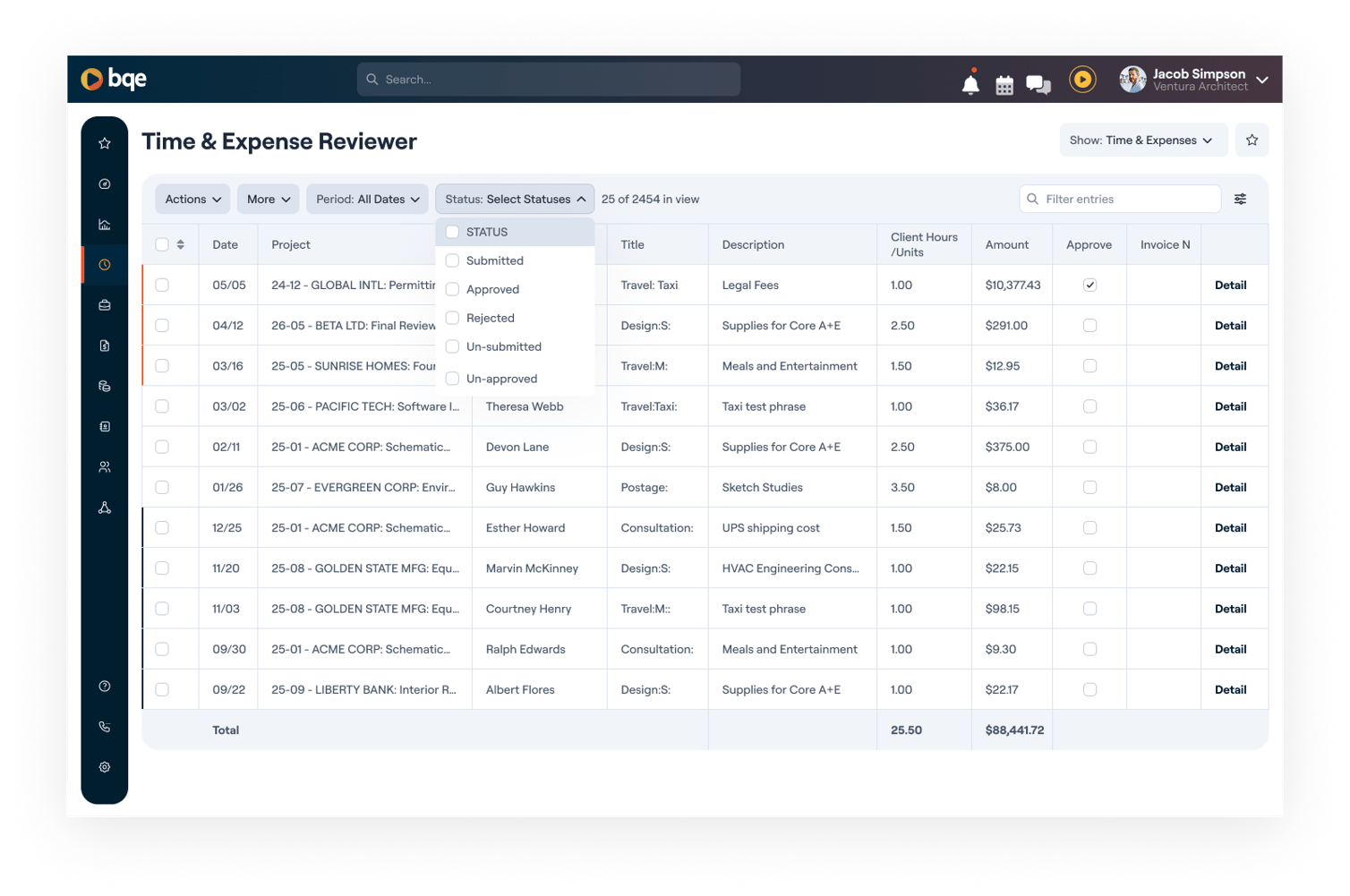This screenshot has width=1350, height=896.
Task: Click the yellow play button in the header
Action: (1082, 80)
